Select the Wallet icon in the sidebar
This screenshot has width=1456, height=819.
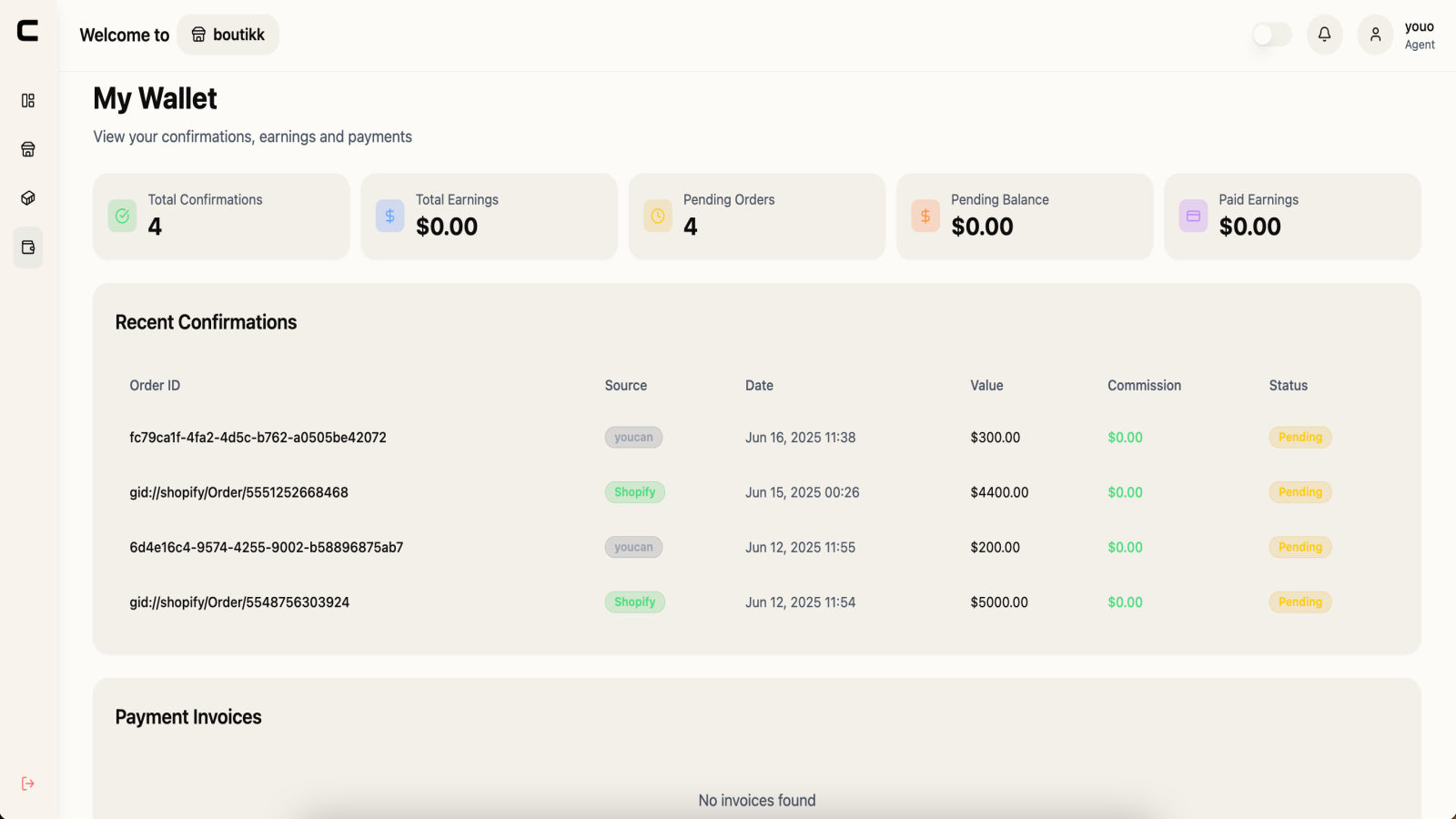[x=27, y=248]
